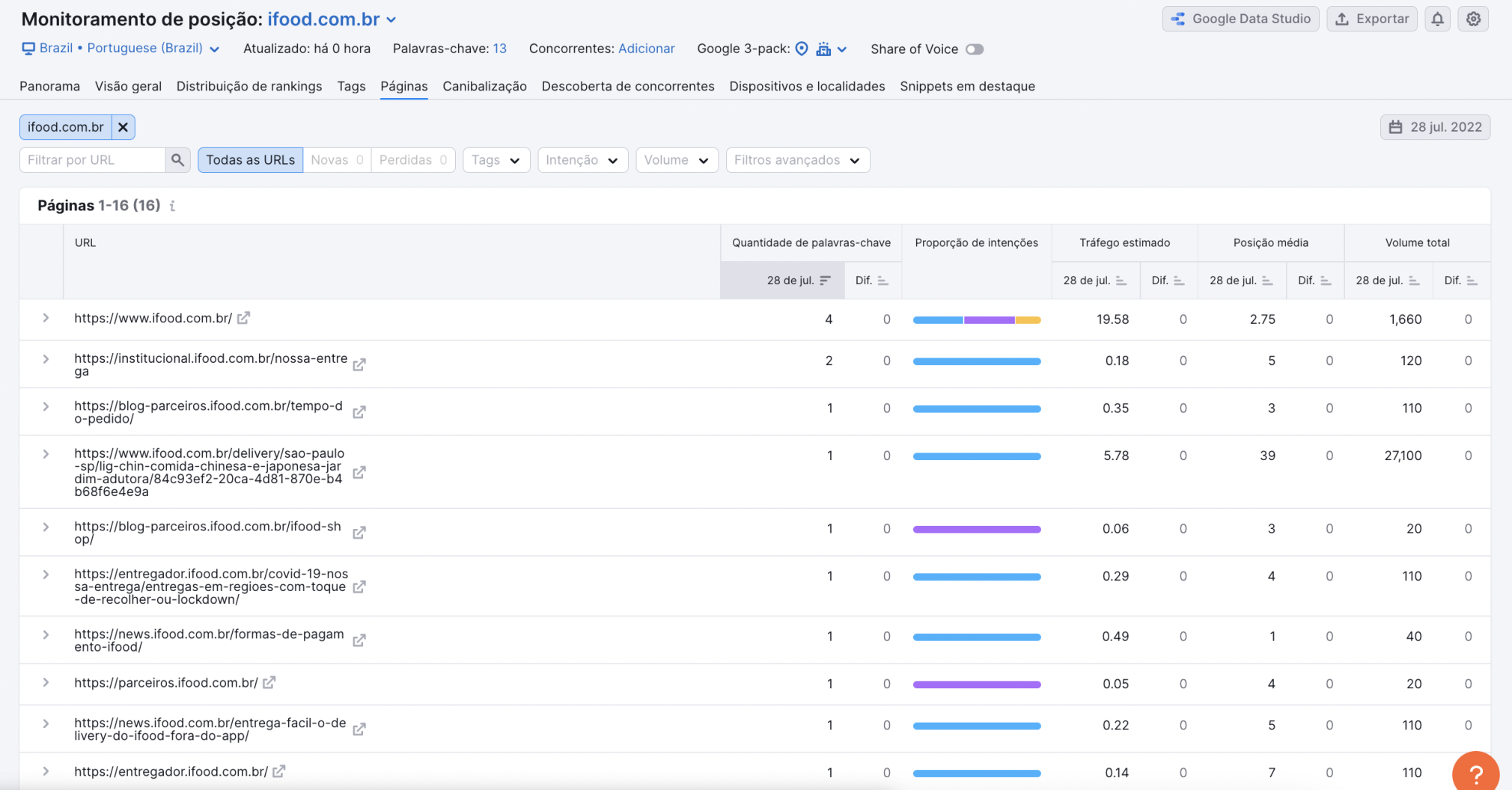Switch to Dispositivos e localidades tab
Viewport: 1512px width, 790px height.
coord(807,86)
